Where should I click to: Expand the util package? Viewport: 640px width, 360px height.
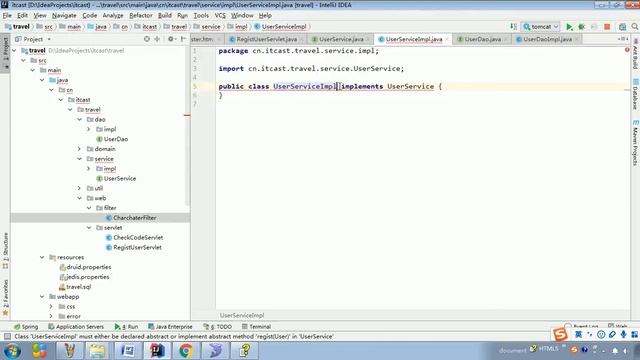click(79, 188)
